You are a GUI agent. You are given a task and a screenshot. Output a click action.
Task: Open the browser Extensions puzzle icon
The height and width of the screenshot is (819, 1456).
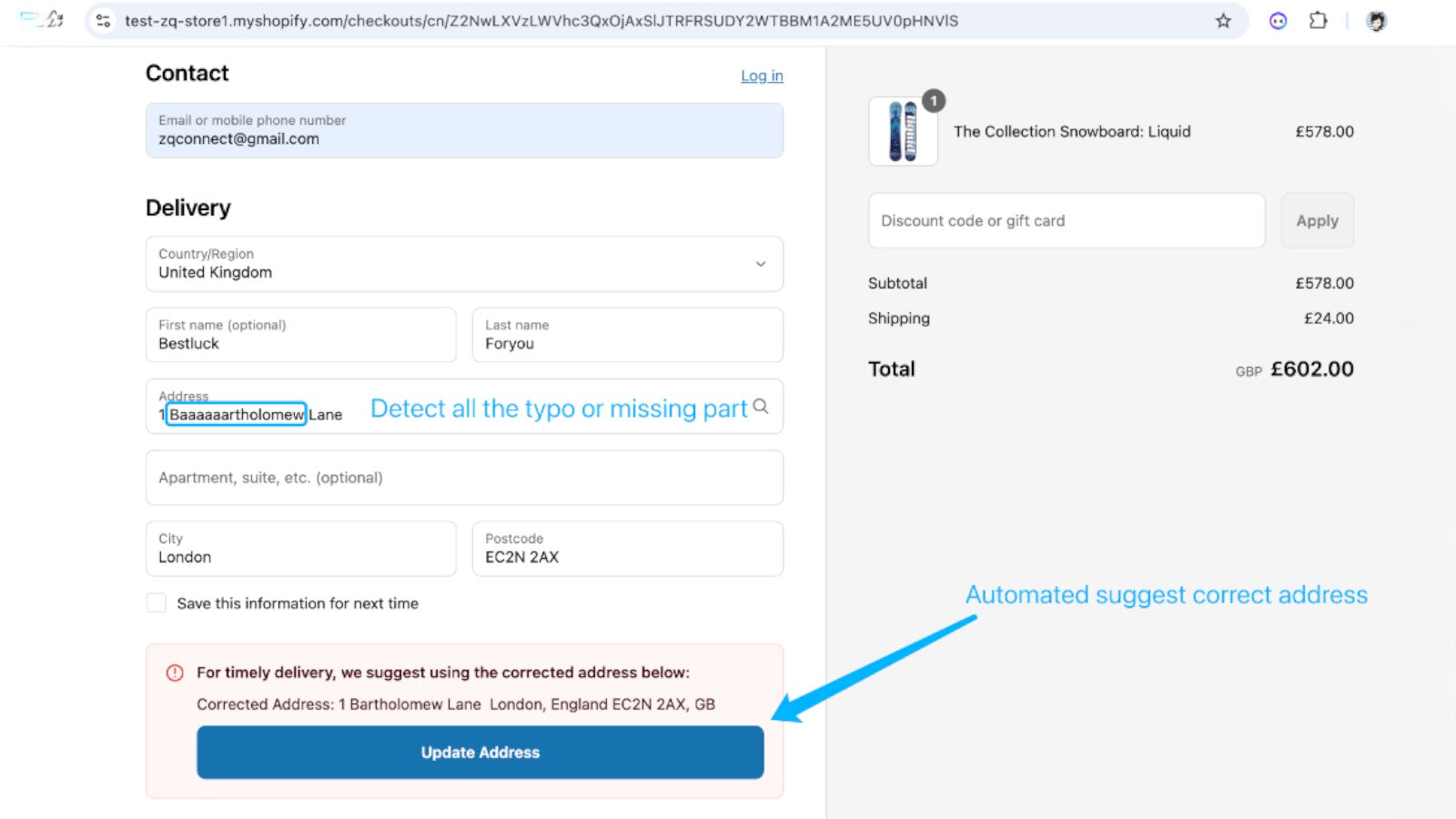(x=1319, y=20)
